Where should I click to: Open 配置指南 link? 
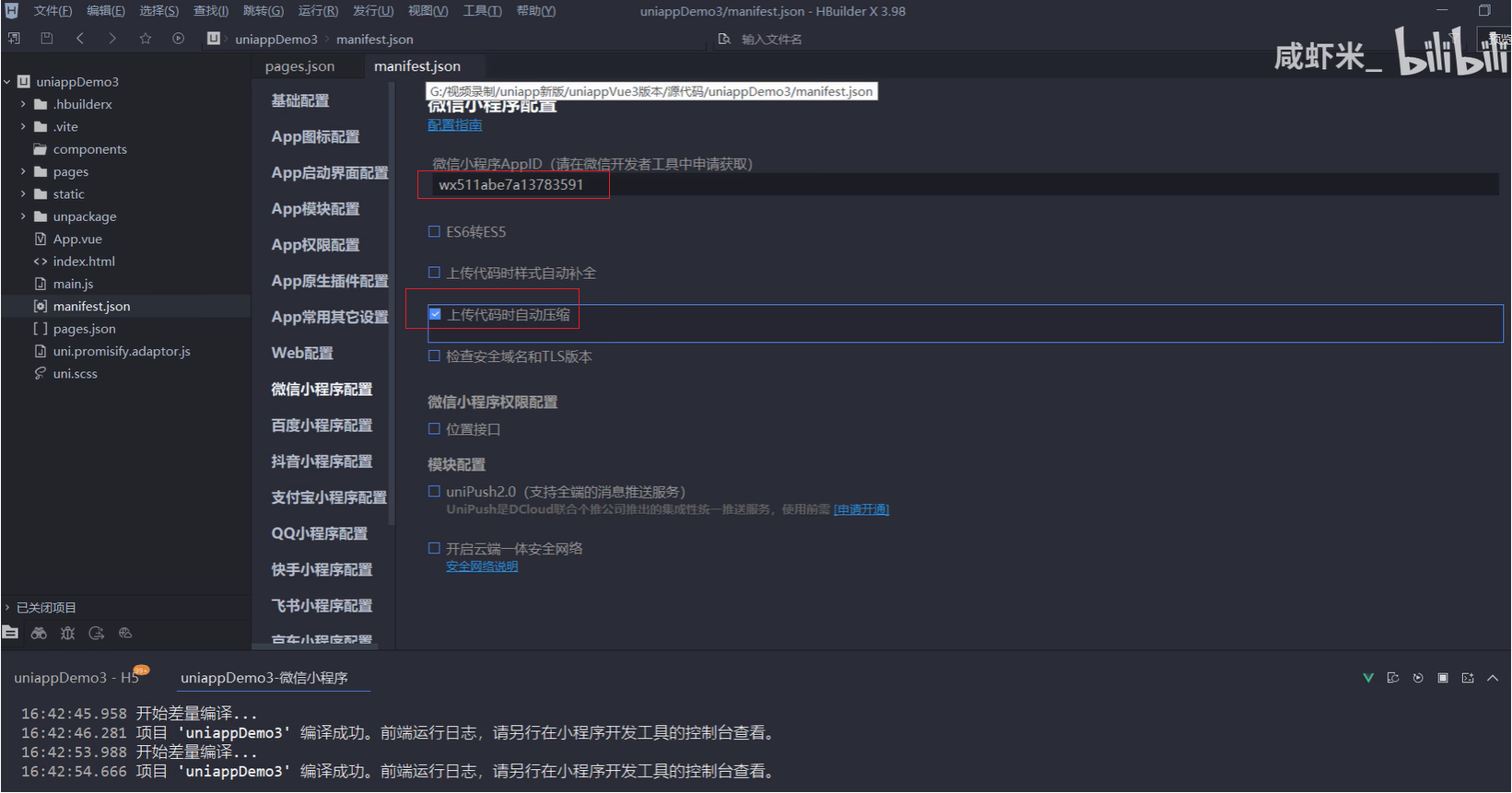[454, 125]
